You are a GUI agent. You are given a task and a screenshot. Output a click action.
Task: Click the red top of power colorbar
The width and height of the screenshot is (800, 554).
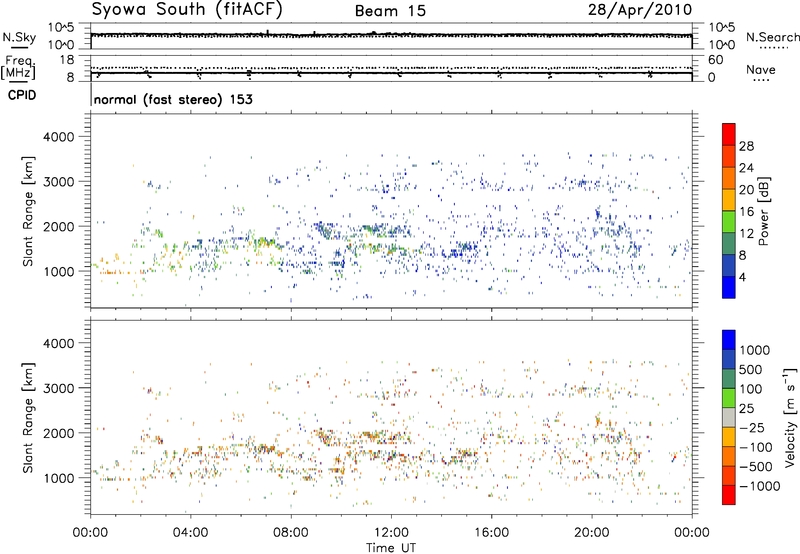729,134
